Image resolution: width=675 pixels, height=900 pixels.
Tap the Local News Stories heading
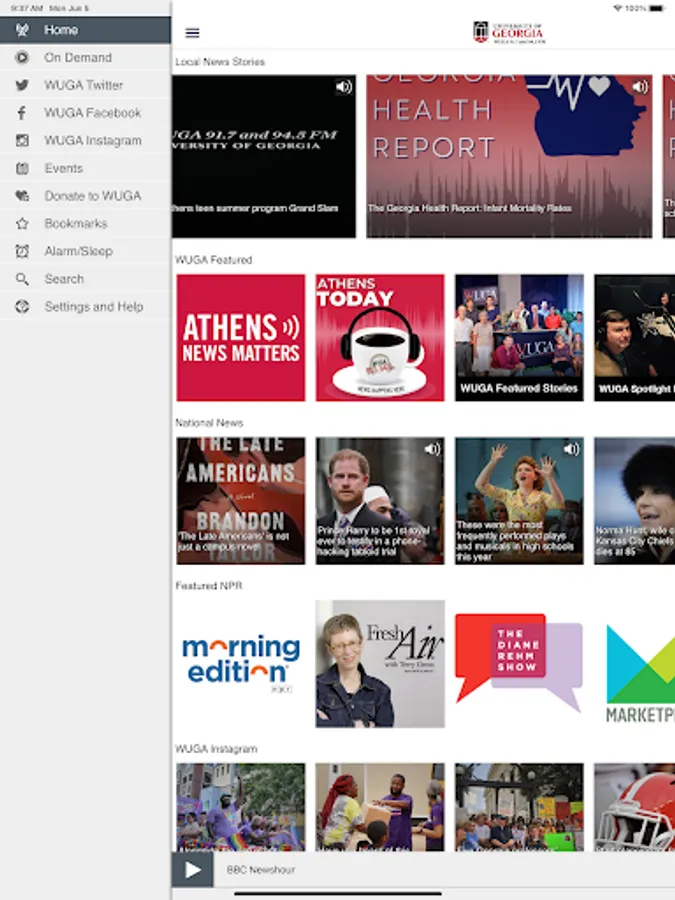click(220, 62)
